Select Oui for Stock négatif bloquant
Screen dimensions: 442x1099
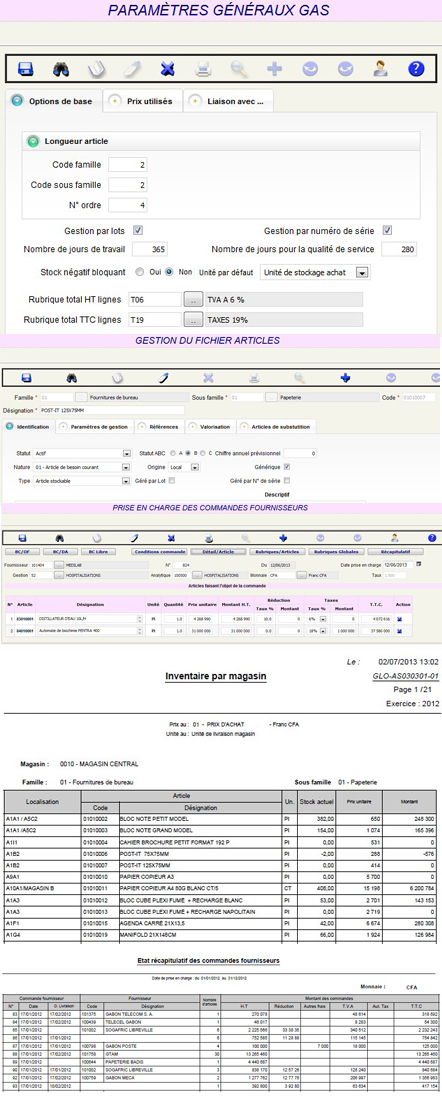coord(139,272)
